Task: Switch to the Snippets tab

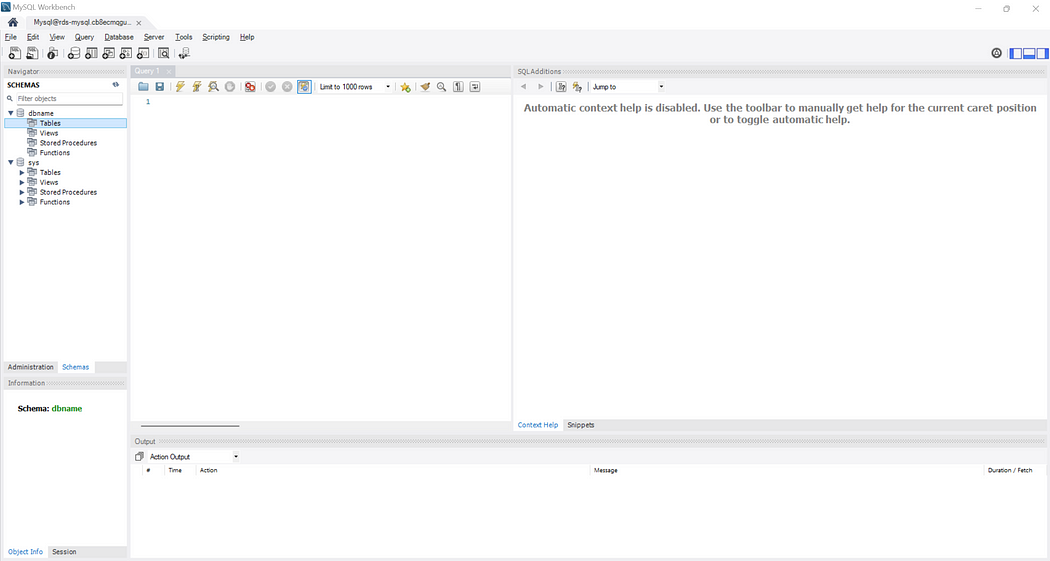Action: click(x=581, y=425)
